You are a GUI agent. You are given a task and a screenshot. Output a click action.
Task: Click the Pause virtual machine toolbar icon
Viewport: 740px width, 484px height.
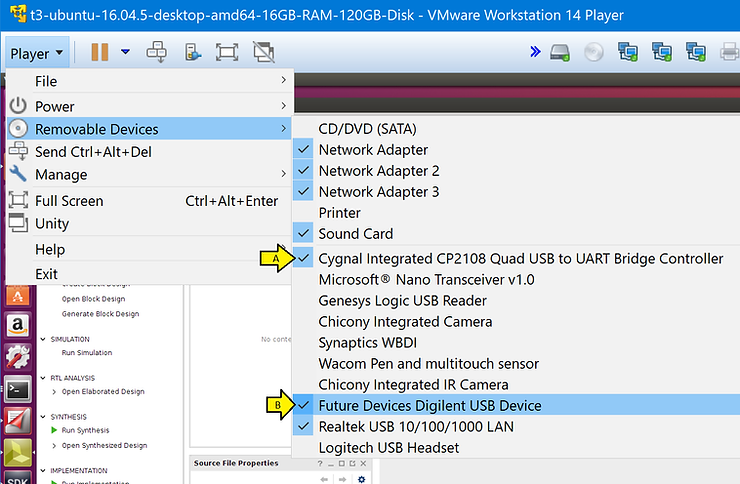pyautogui.click(x=99, y=52)
